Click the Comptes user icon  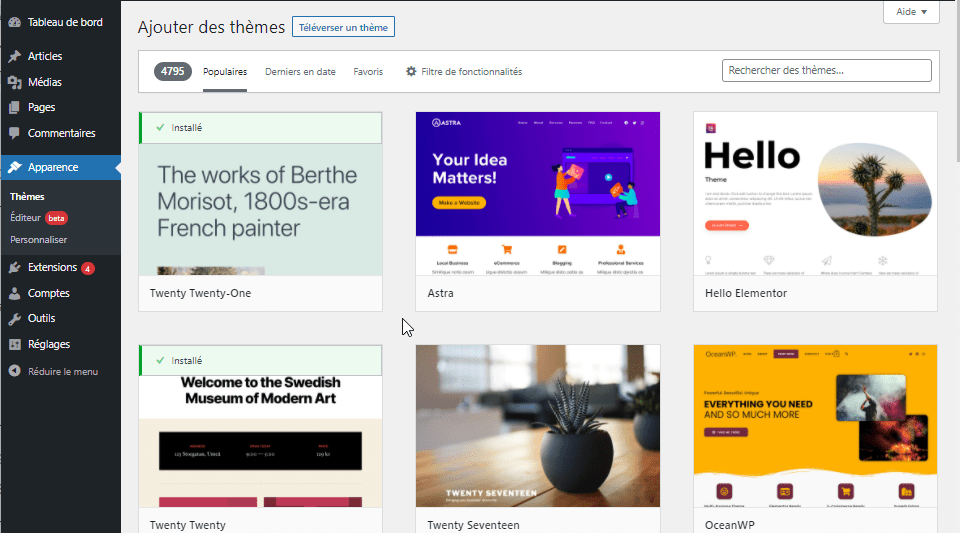(x=15, y=293)
